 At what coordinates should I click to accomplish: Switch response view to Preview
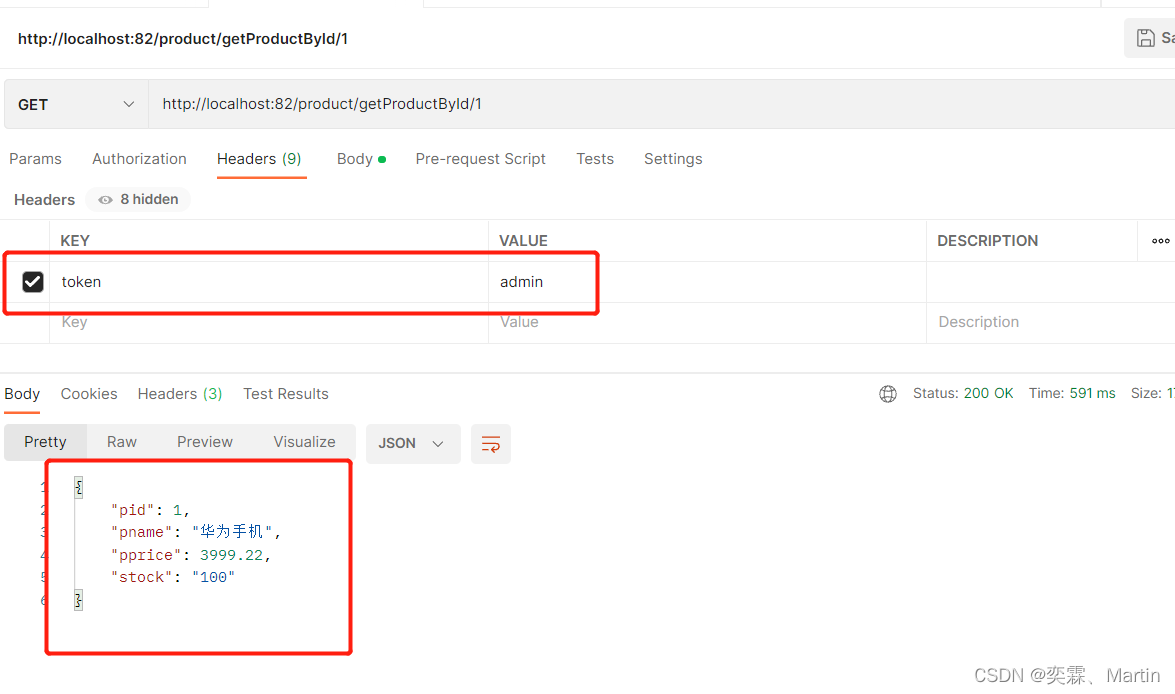click(205, 442)
